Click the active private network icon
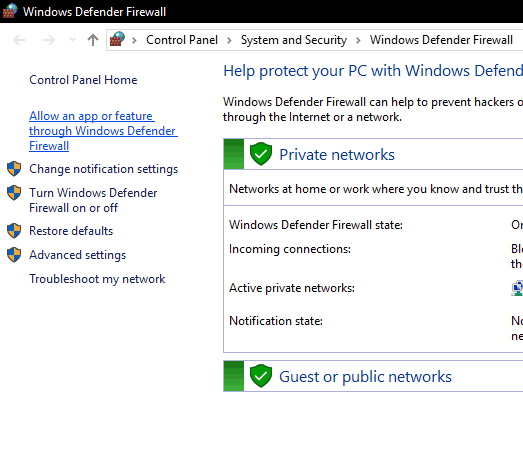The image size is (523, 450). click(517, 288)
